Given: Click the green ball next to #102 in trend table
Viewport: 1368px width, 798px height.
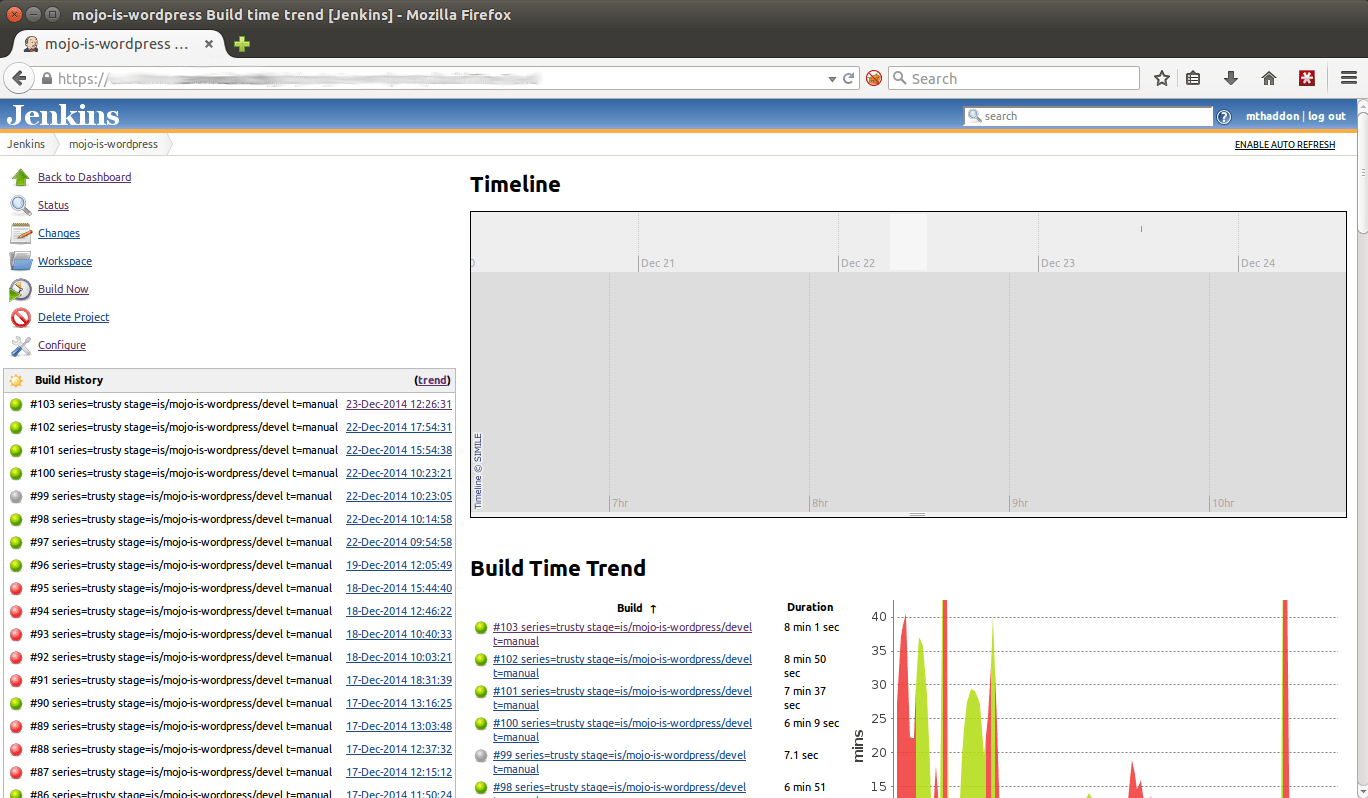Looking at the screenshot, I should (481, 660).
